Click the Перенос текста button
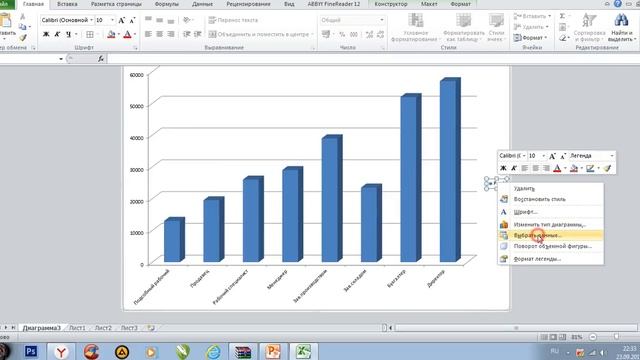640x360 pixels. [233, 20]
